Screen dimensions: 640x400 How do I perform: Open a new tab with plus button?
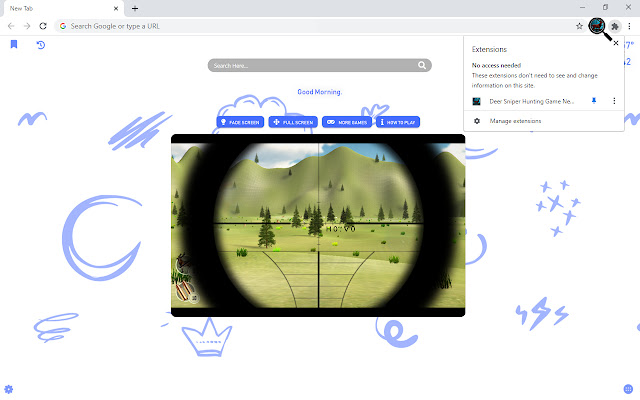pyautogui.click(x=135, y=8)
